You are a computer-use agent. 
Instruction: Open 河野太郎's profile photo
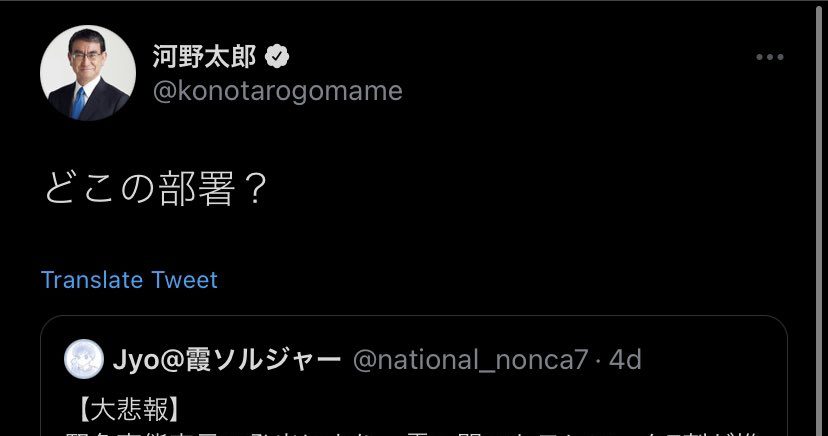(87, 73)
